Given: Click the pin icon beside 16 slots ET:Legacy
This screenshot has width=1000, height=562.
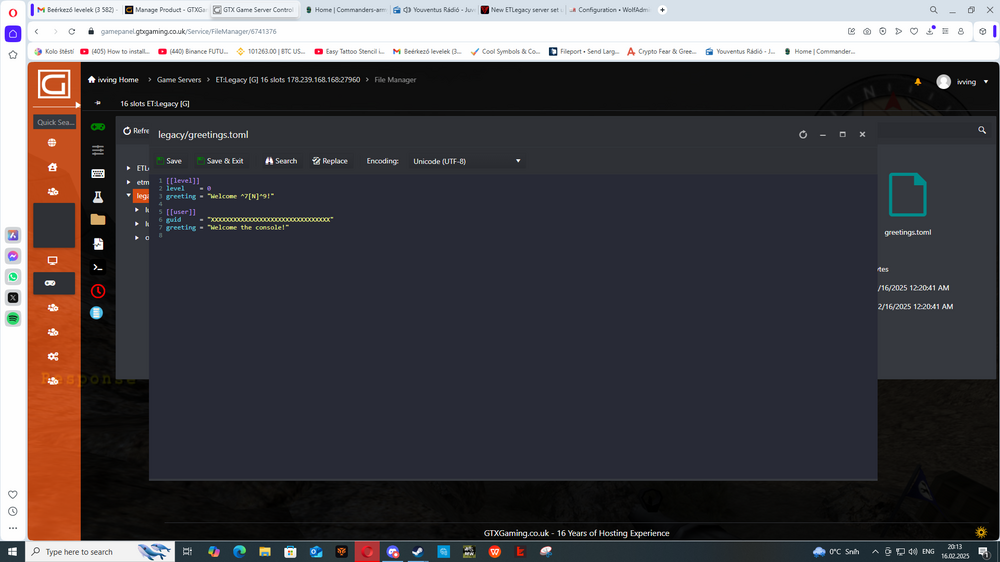Looking at the screenshot, I should pyautogui.click(x=98, y=103).
